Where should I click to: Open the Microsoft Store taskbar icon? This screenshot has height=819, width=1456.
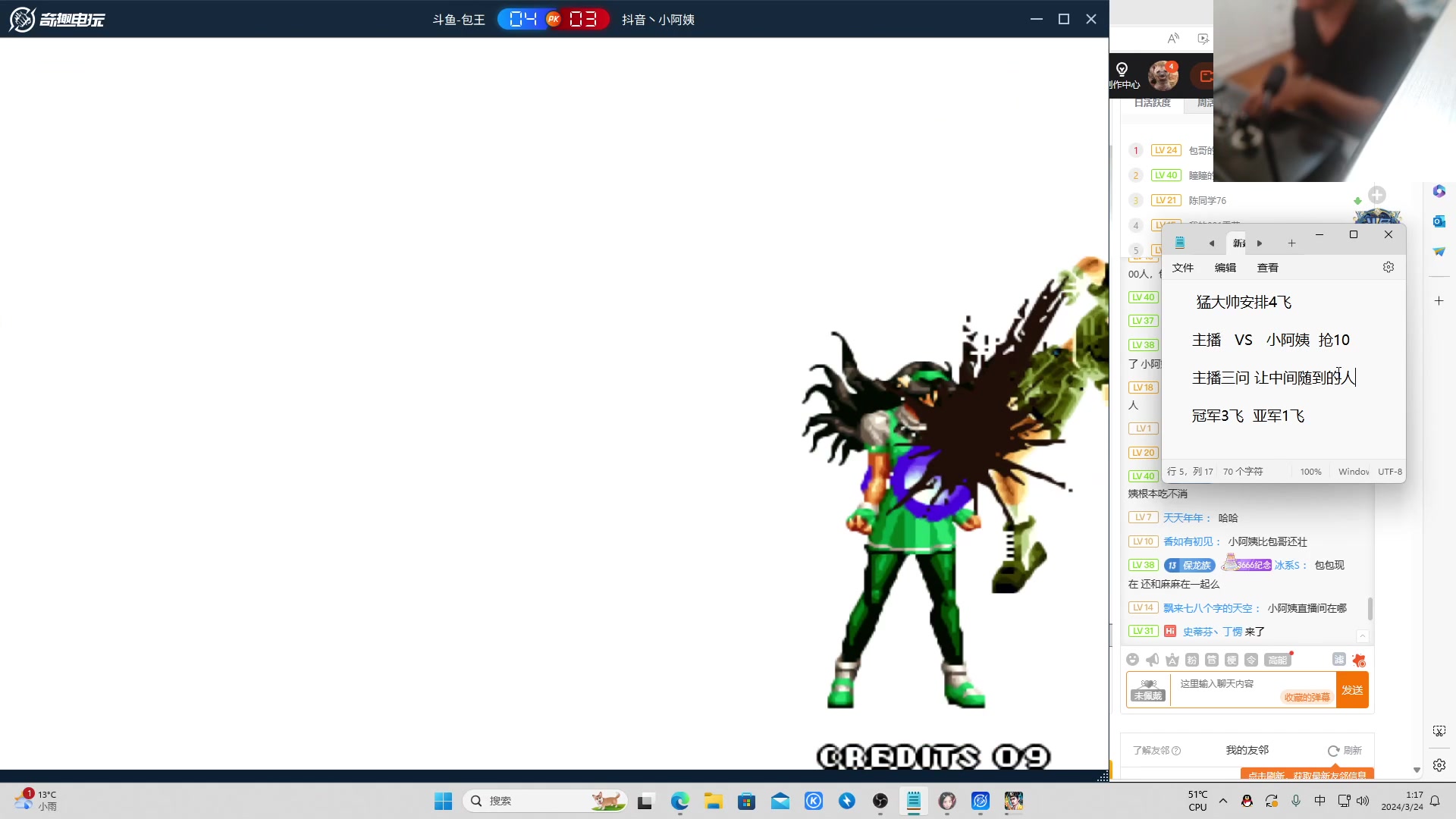tap(747, 801)
